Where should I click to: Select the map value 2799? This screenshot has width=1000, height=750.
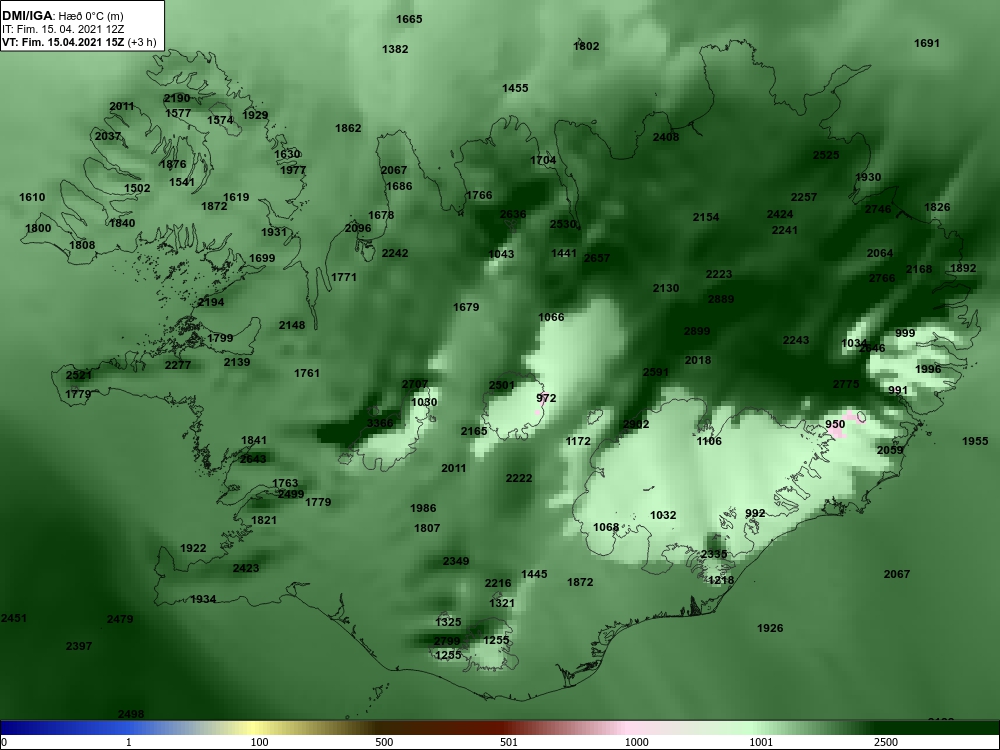446,641
